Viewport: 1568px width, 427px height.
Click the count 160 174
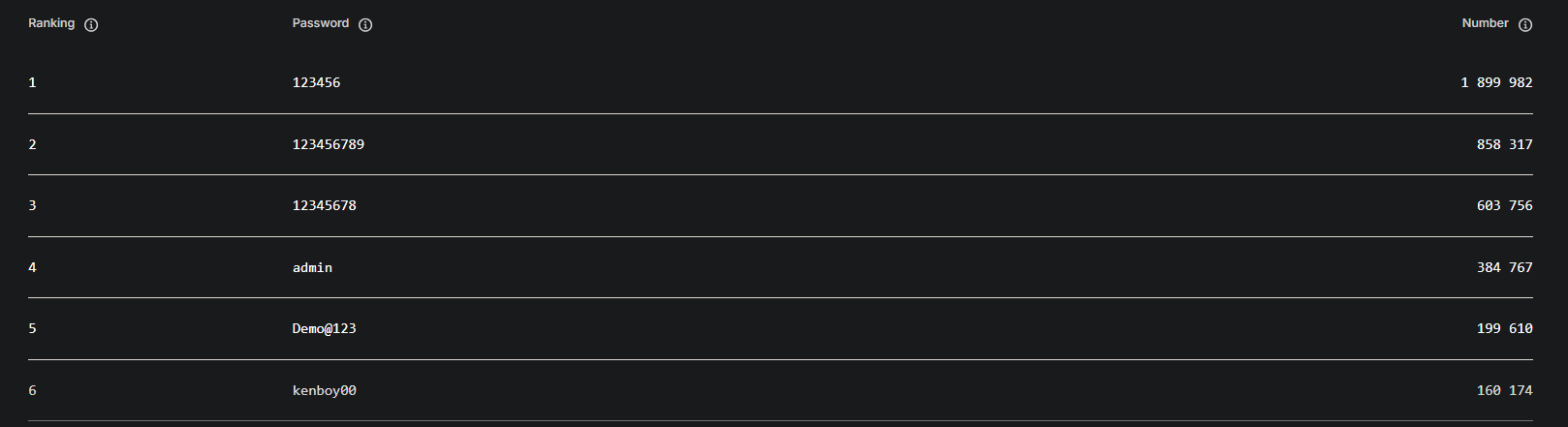pyautogui.click(x=1504, y=390)
